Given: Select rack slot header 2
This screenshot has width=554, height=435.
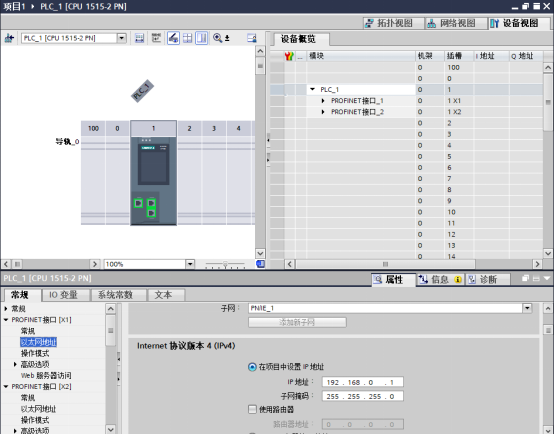Looking at the screenshot, I should (189, 129).
